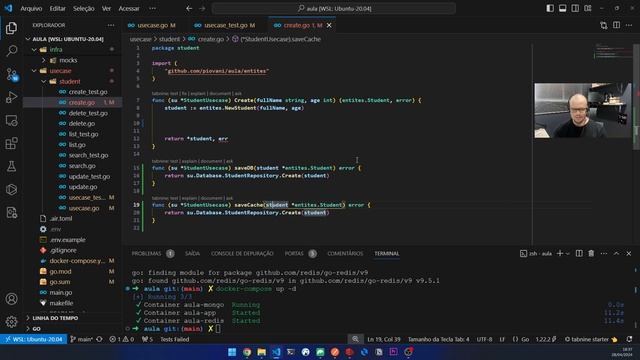Split the terminal

point(579,253)
